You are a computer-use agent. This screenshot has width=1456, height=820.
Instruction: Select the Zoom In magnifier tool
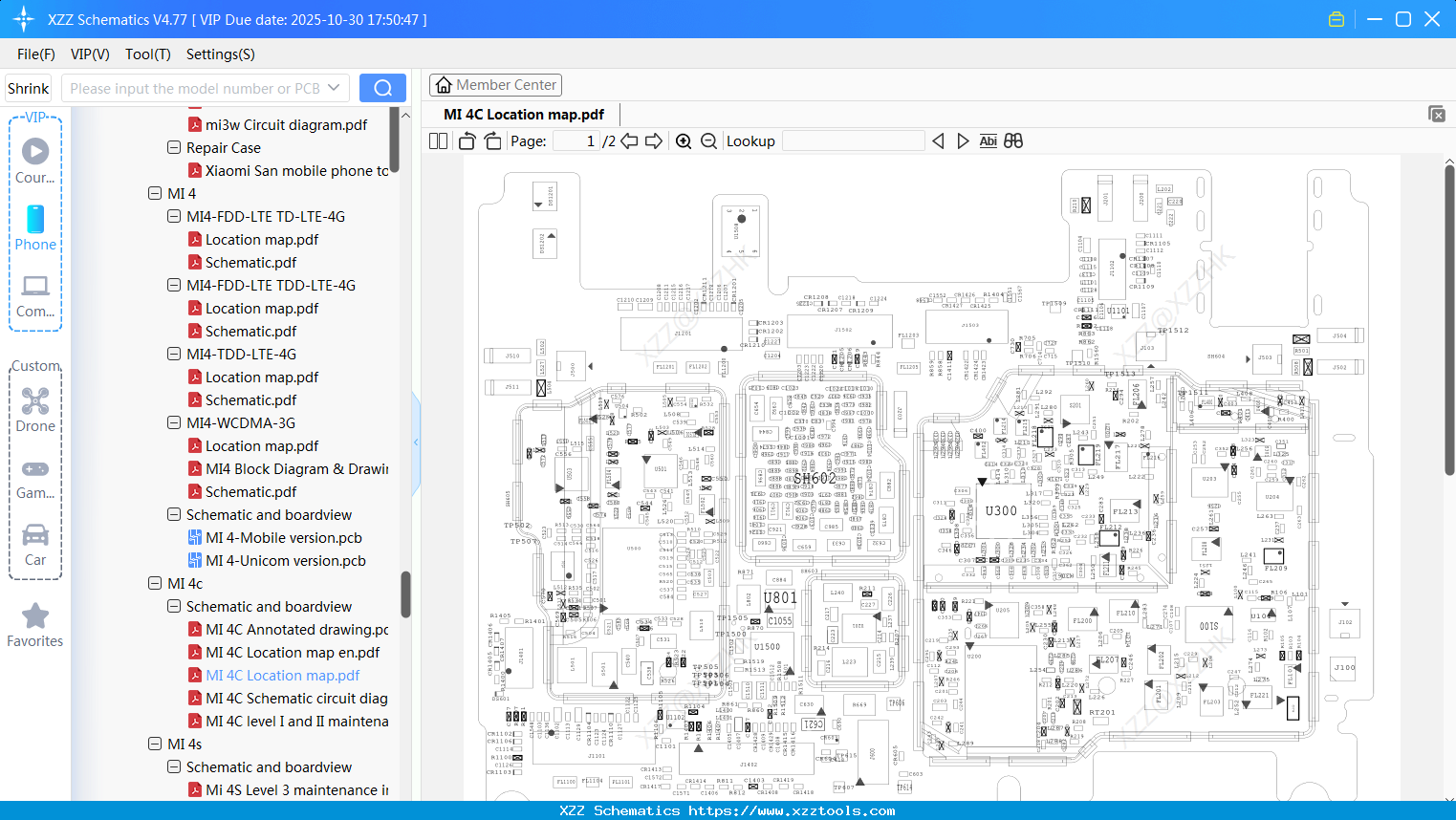[684, 140]
